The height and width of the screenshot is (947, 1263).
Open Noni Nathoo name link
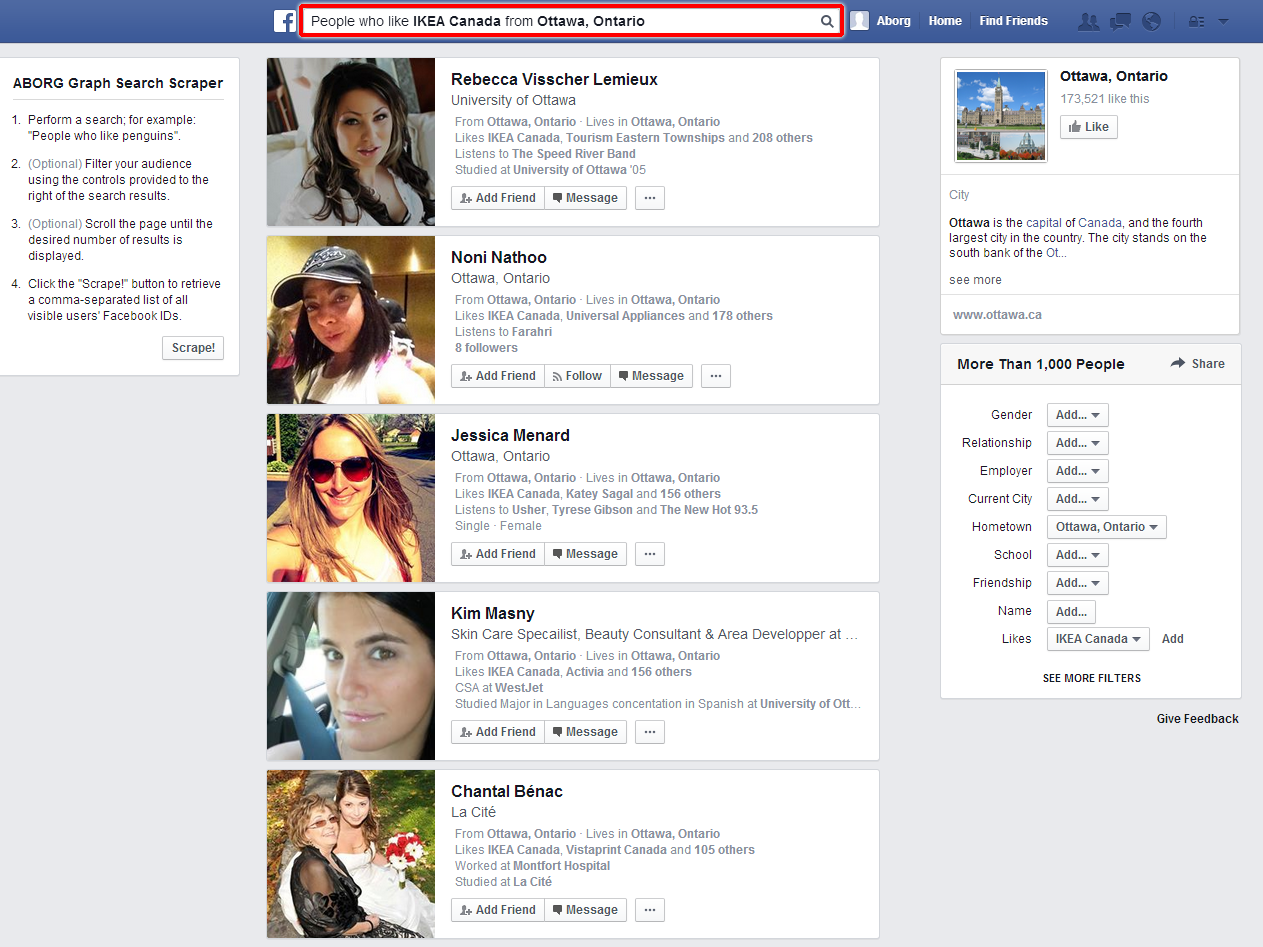coord(499,257)
